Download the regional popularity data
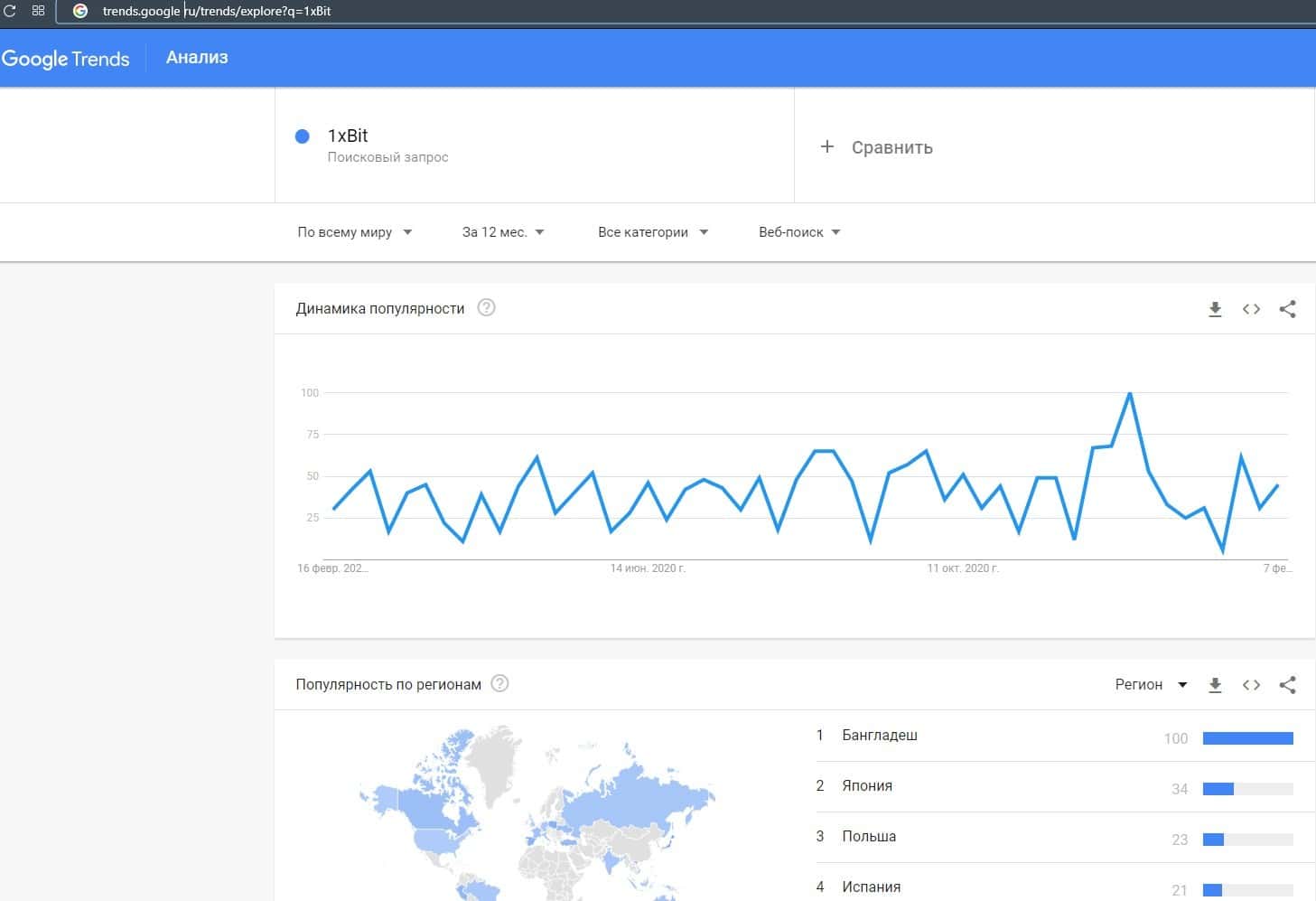This screenshot has height=901, width=1316. click(x=1215, y=685)
